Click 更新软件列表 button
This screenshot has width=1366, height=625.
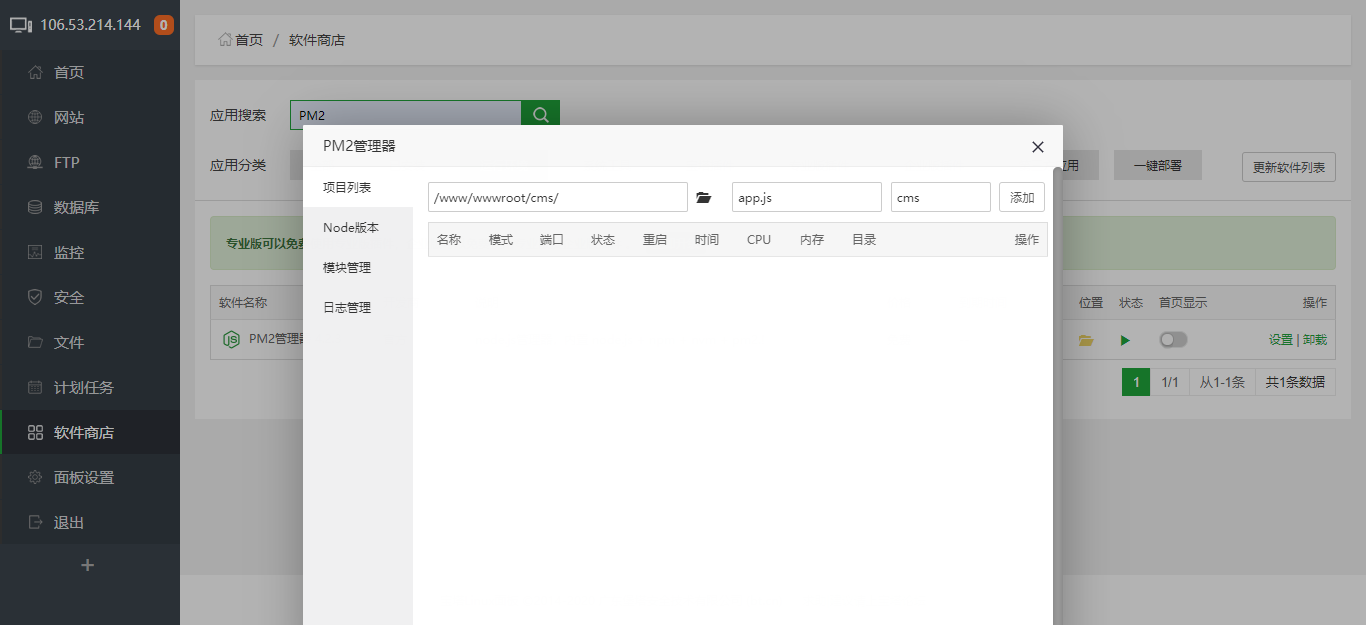coord(1289,167)
